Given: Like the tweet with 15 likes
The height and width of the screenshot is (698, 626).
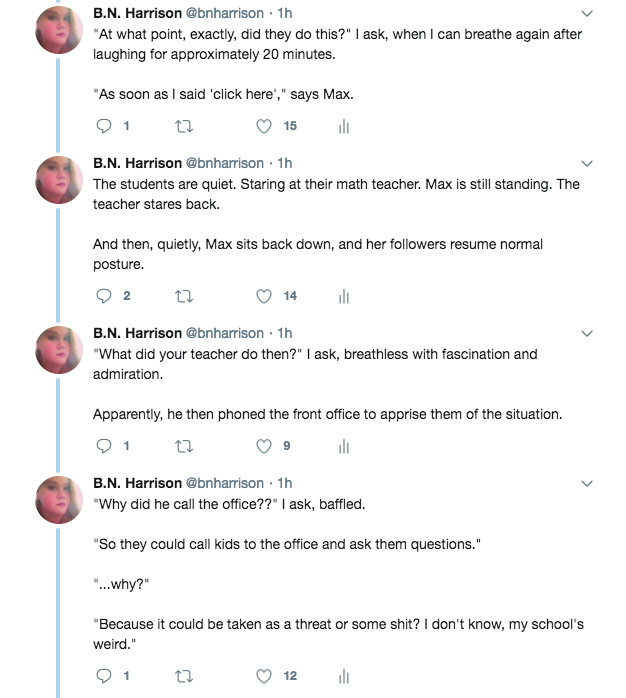Looking at the screenshot, I should (x=264, y=126).
